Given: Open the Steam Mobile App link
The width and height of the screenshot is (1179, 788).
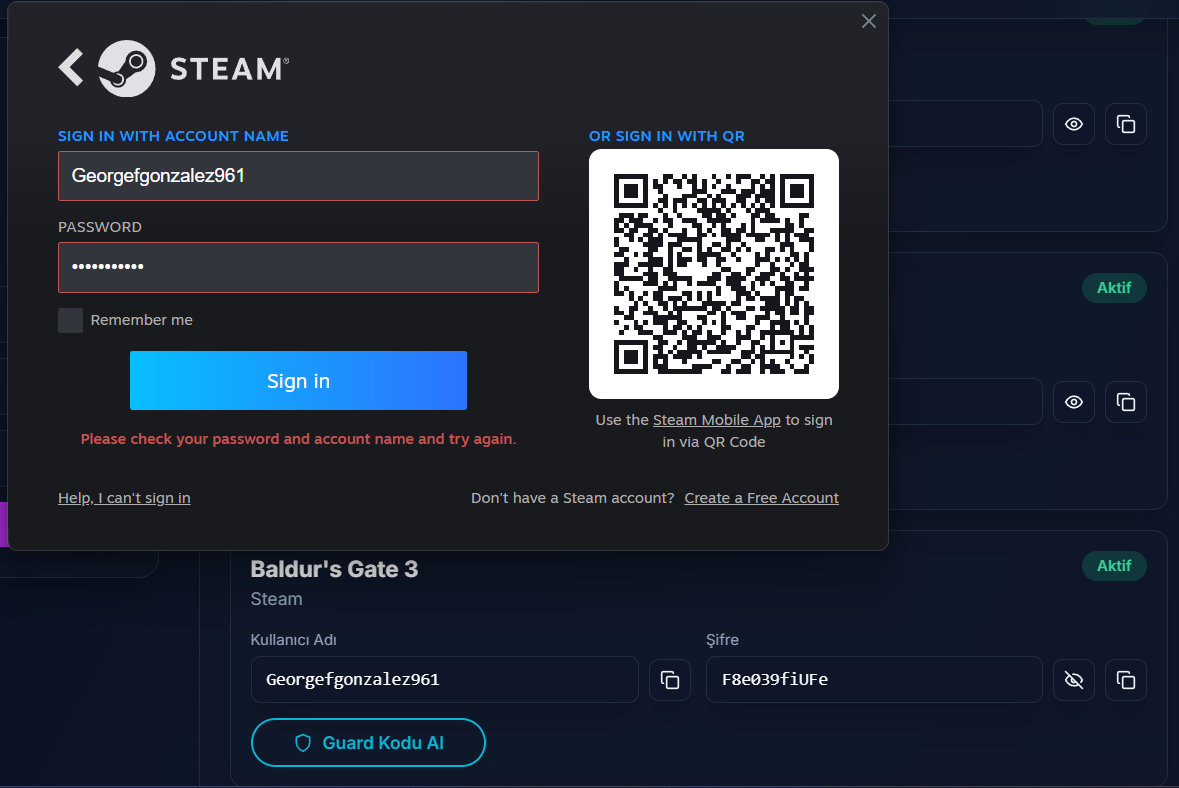Looking at the screenshot, I should [717, 420].
